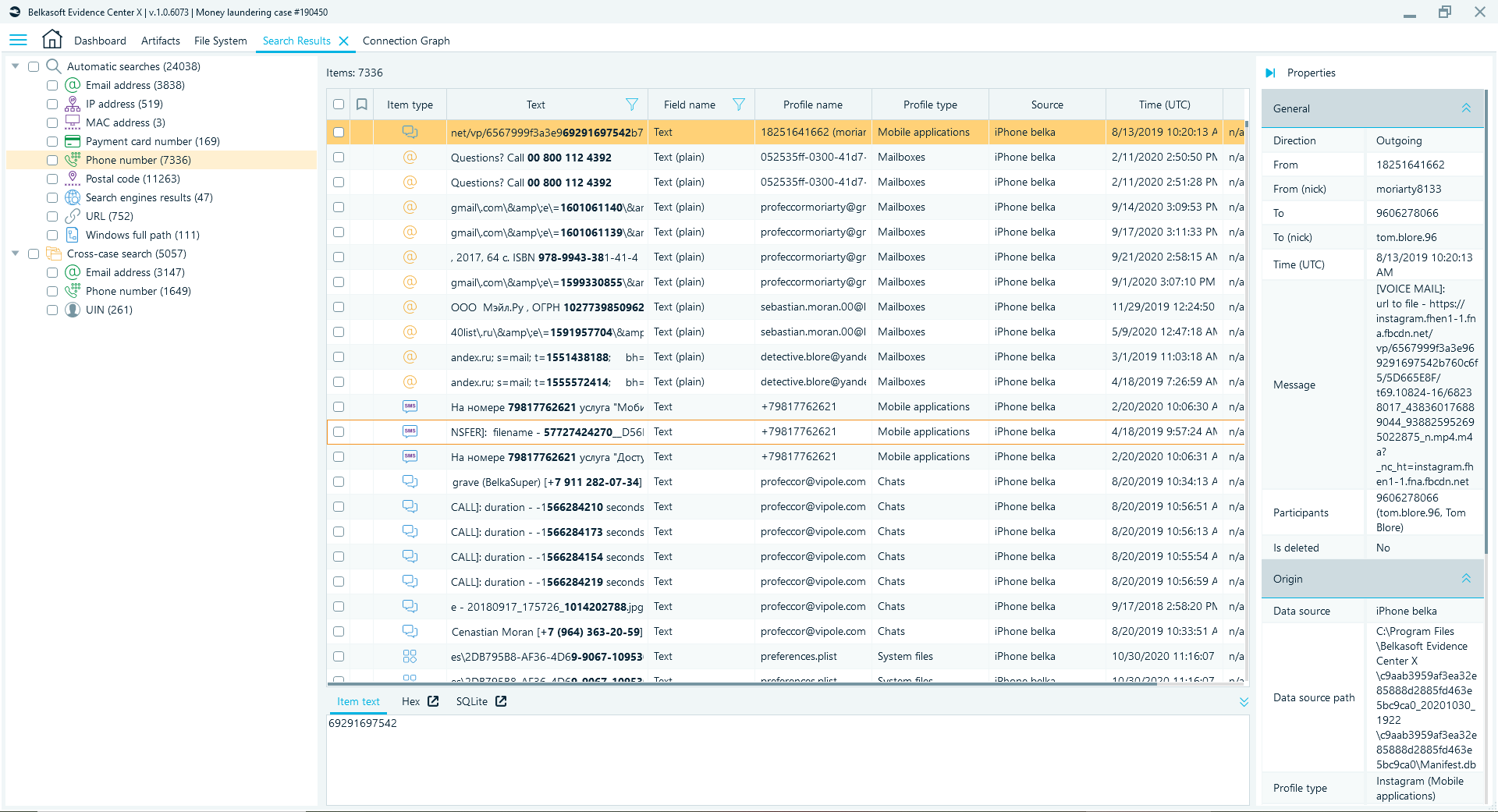Switch to the Connection Graph tab
This screenshot has height=812, width=1498.
pyautogui.click(x=406, y=41)
